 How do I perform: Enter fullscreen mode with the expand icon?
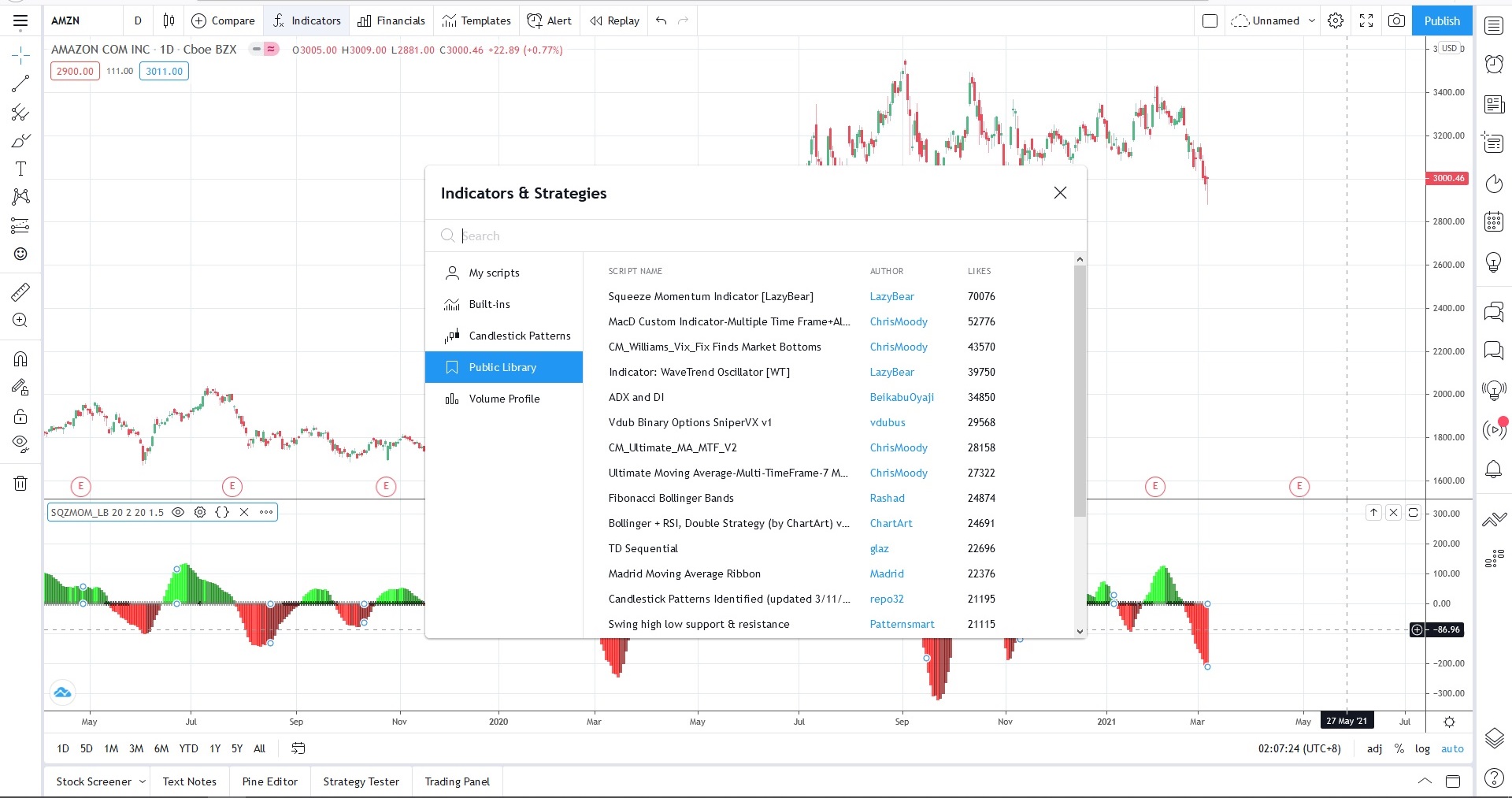tap(1366, 20)
